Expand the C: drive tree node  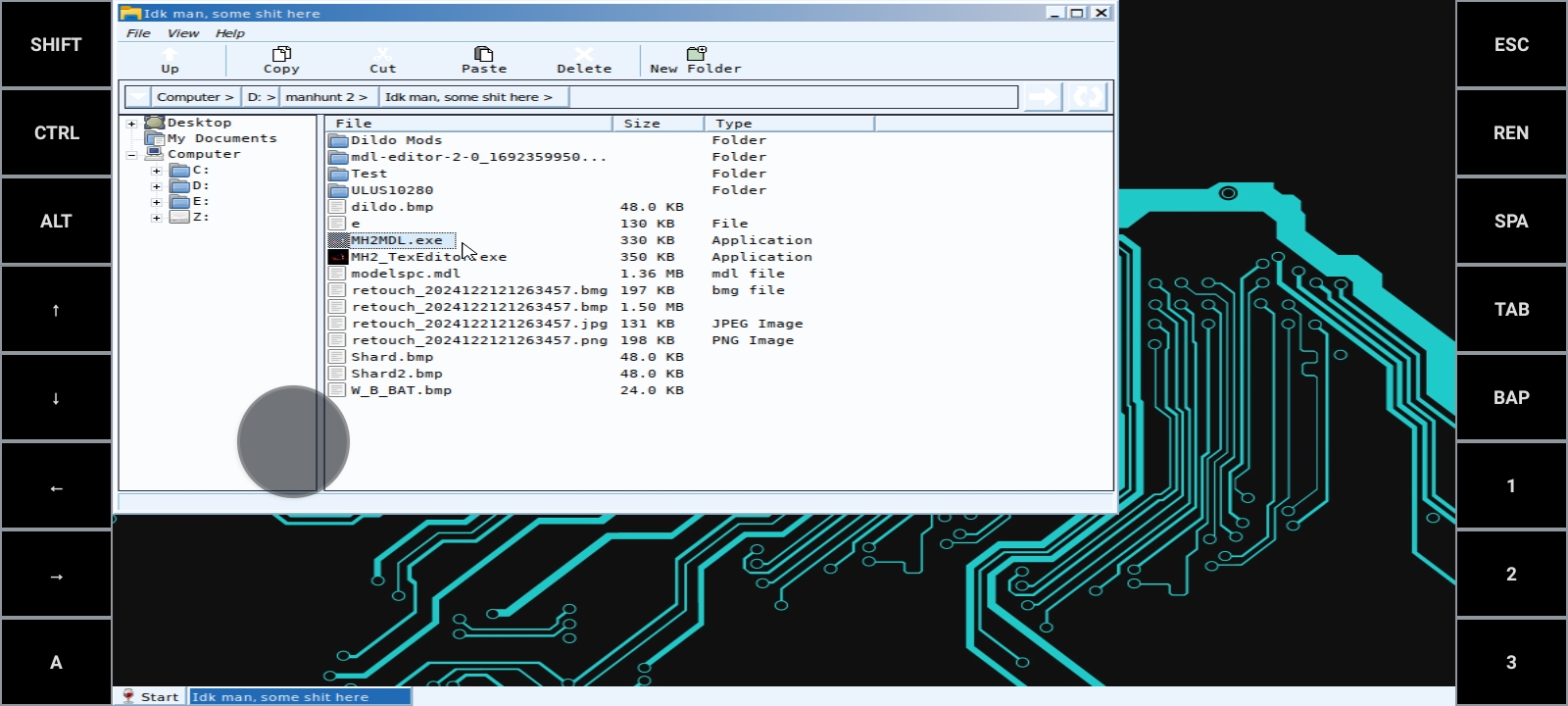pyautogui.click(x=156, y=171)
